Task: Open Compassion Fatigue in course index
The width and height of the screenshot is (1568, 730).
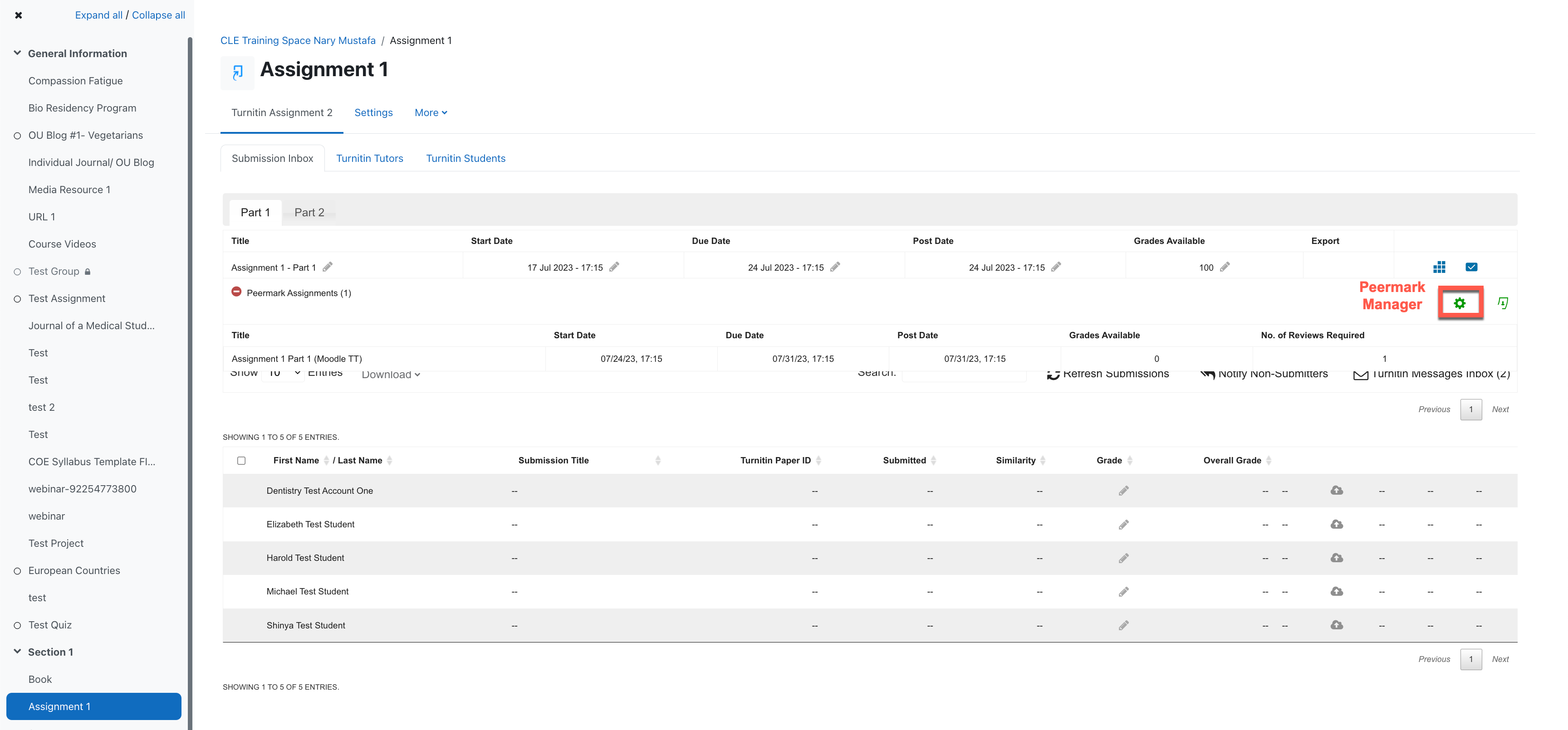Action: (75, 81)
